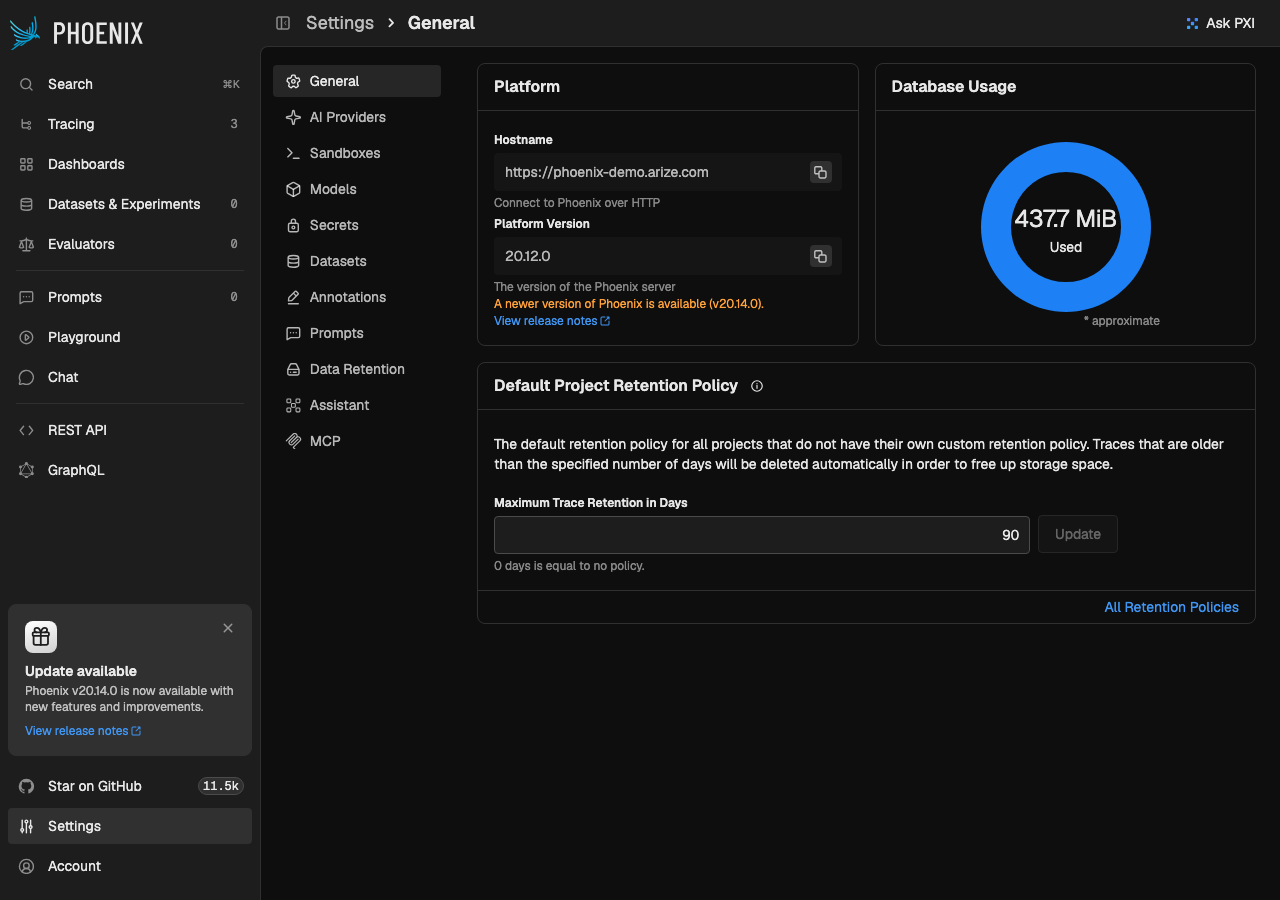Image resolution: width=1280 pixels, height=900 pixels.
Task: View release notes in Platform card
Action: [552, 321]
